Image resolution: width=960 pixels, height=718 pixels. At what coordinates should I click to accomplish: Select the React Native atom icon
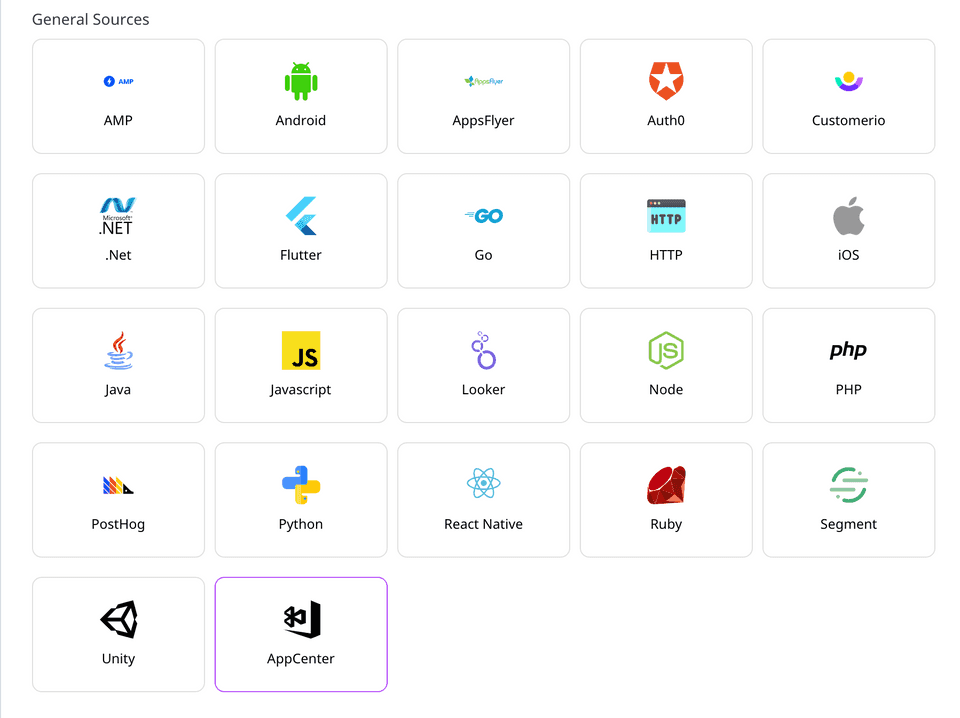[483, 485]
